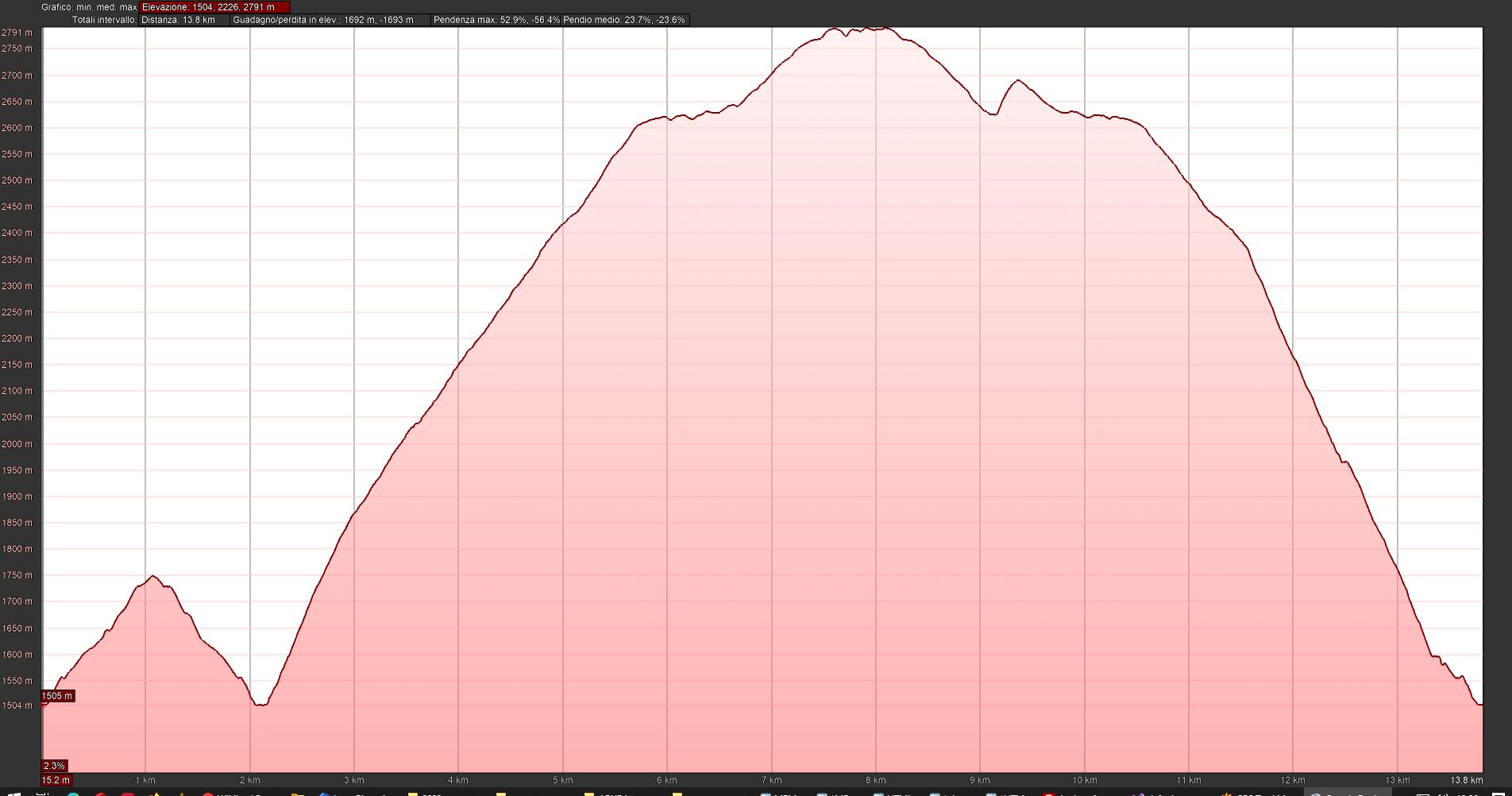Viewport: 1512px width, 796px height.
Task: Click the red Elevazione statistics label
Action: [214, 7]
